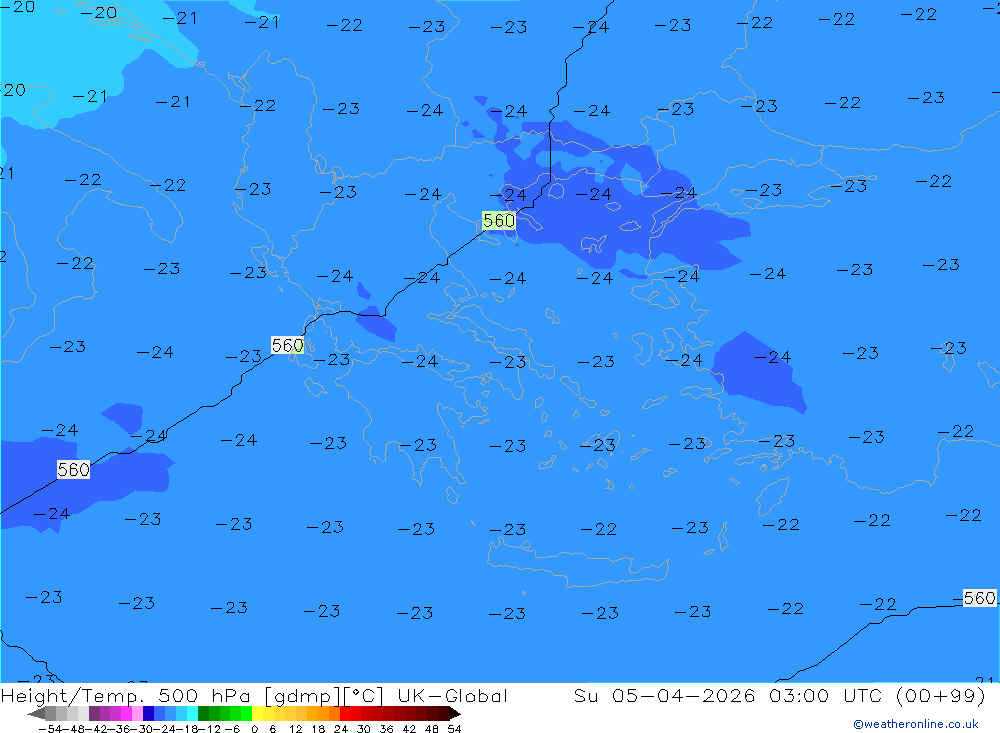Click the ©weatheronline.co.uk link

click(x=915, y=723)
